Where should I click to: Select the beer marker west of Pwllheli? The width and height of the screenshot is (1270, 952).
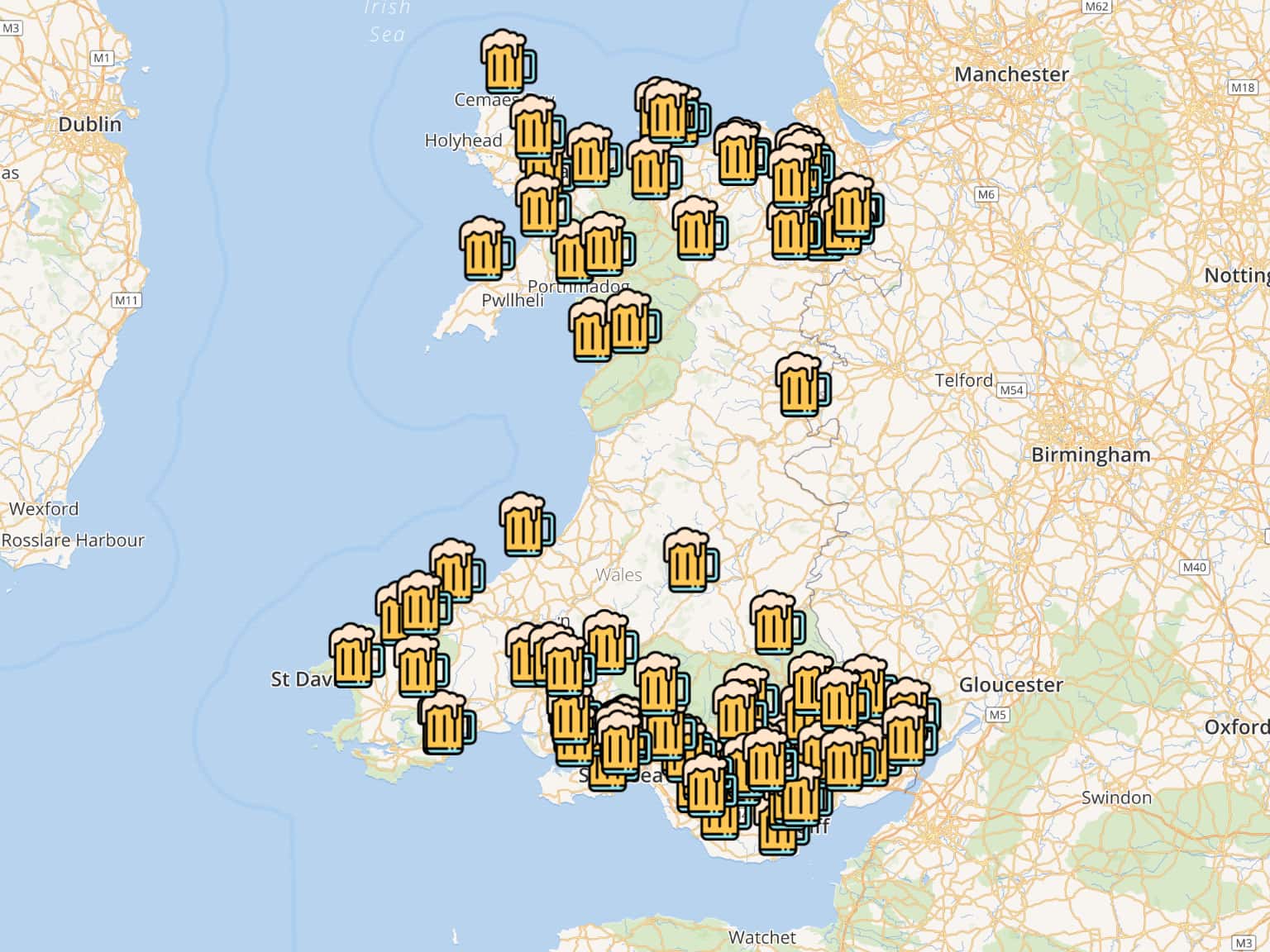point(485,249)
